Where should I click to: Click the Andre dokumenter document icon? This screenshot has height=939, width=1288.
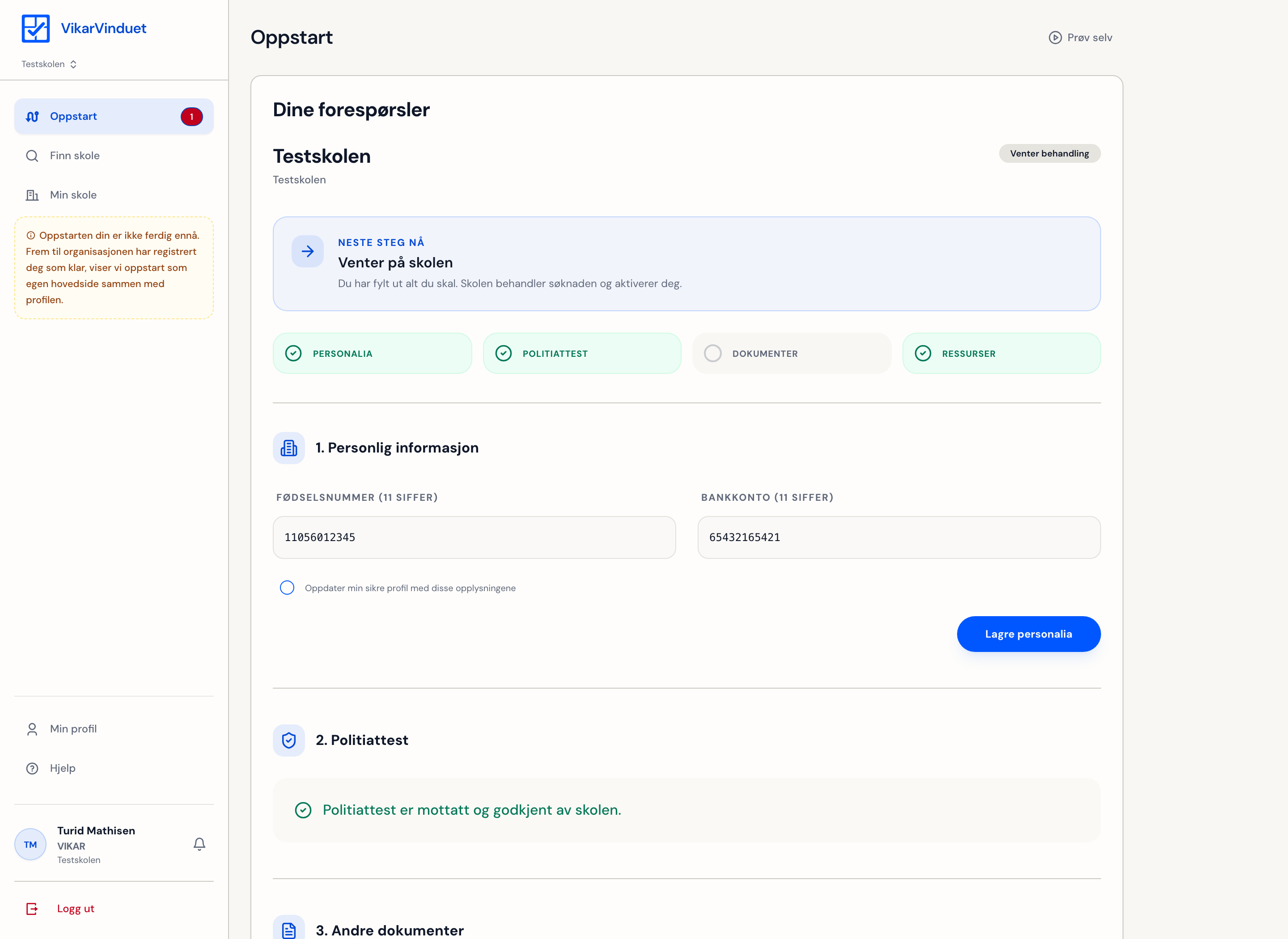coord(289,930)
